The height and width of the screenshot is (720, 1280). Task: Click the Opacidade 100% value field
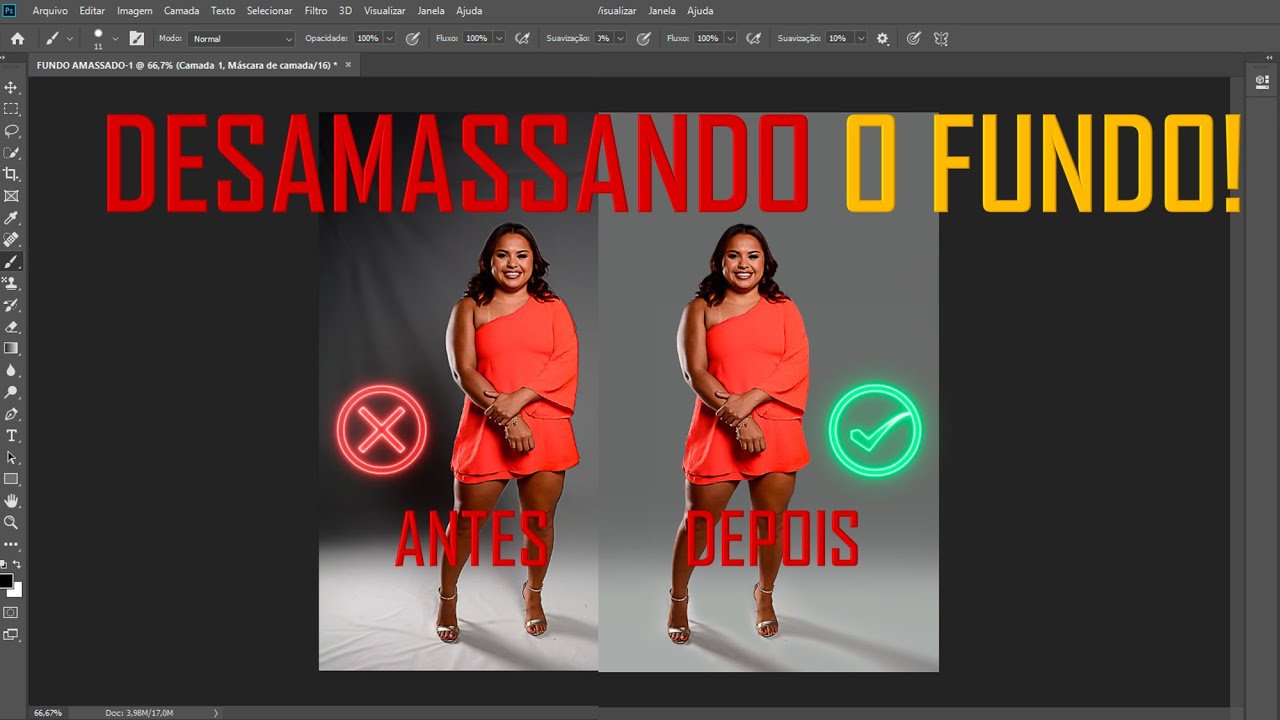pyautogui.click(x=368, y=38)
